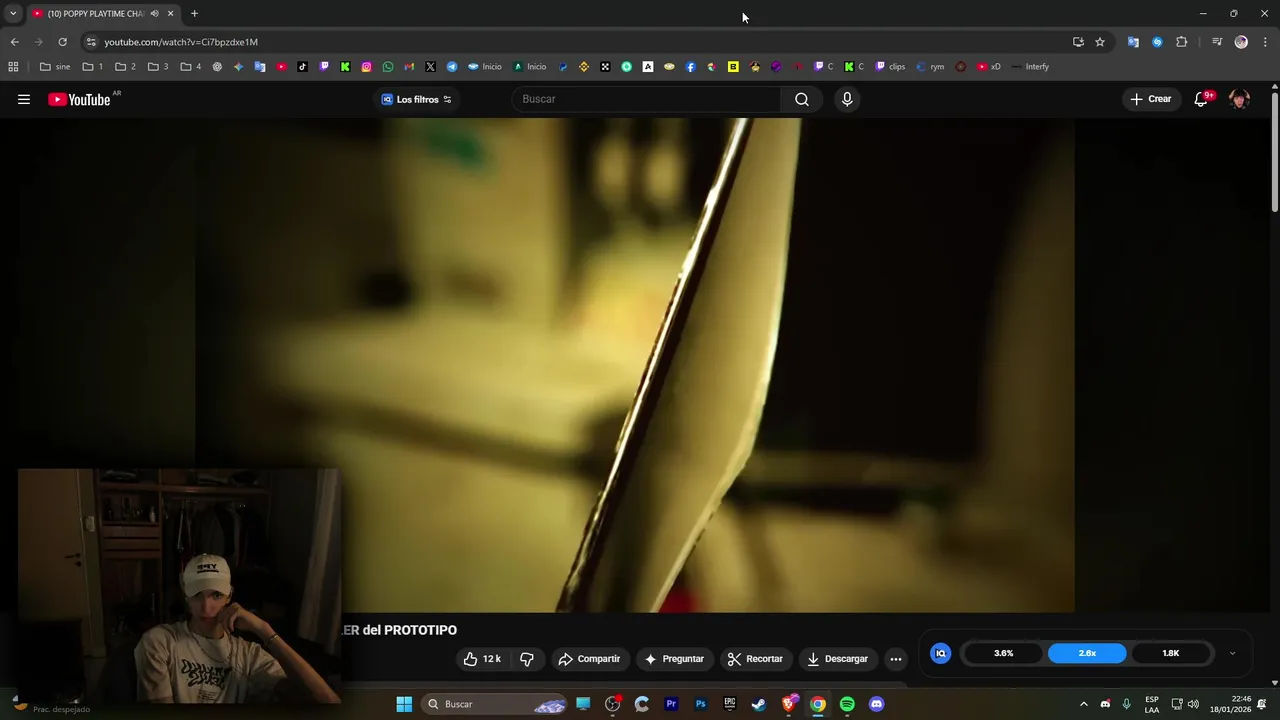Open the Preguntar AI button
This screenshot has height=720, width=1280.
(674, 659)
